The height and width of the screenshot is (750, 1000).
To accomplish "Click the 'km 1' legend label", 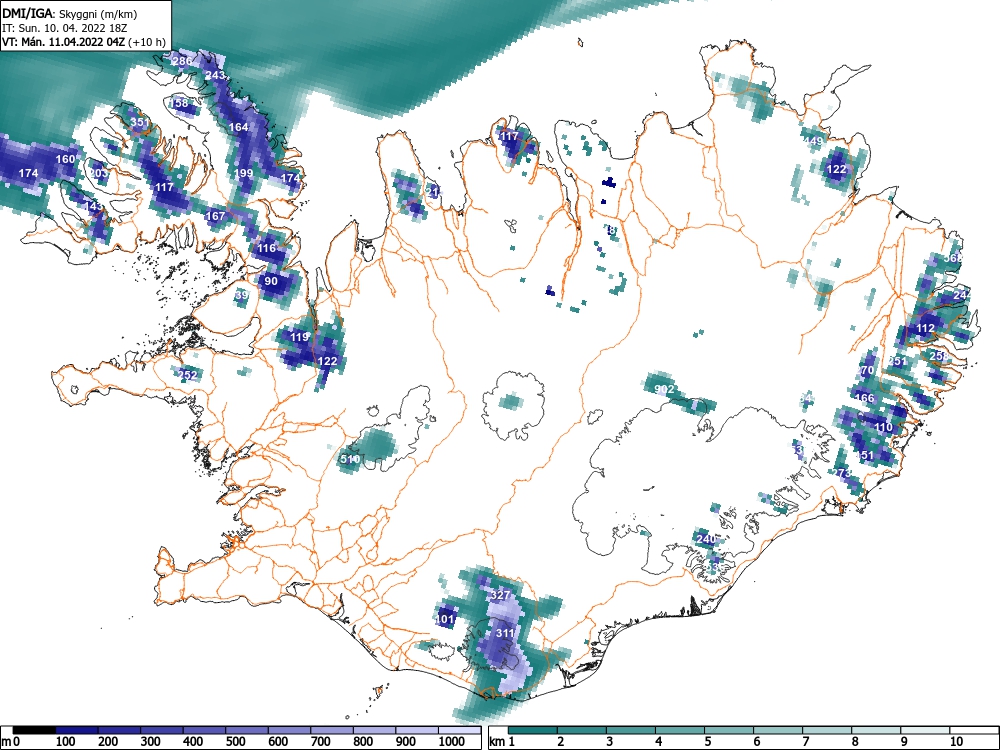I will 501,742.
